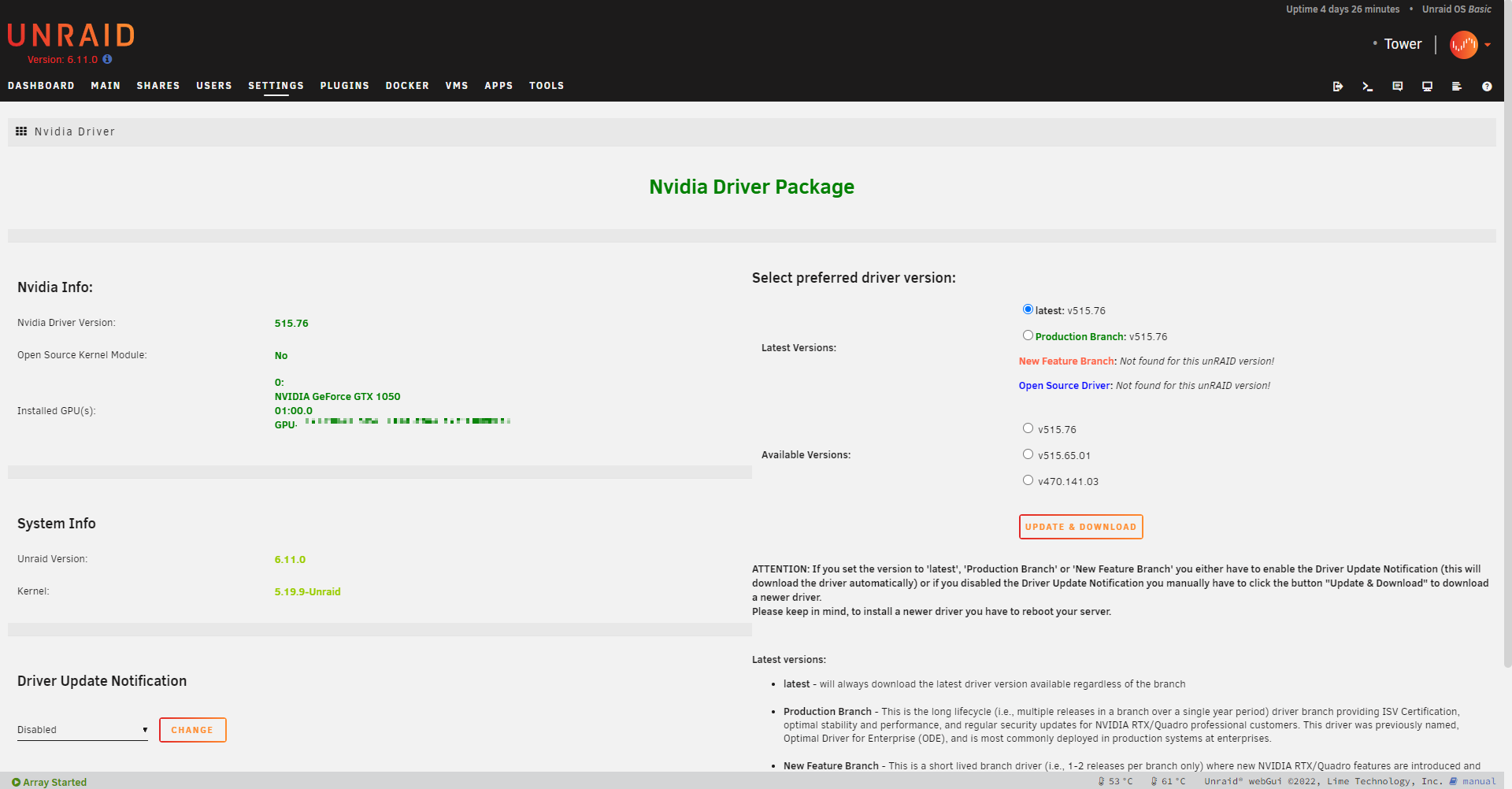Viewport: 1512px width, 789px height.
Task: Open the system log icon
Action: pos(1457,87)
